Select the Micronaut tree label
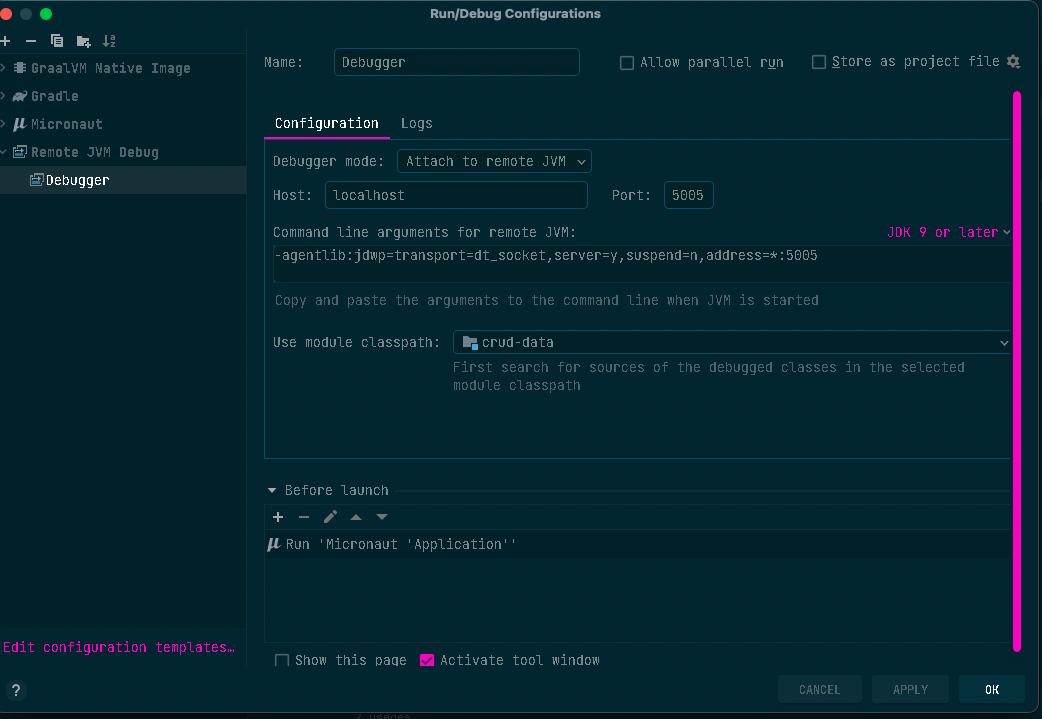1042x719 pixels. pyautogui.click(x=66, y=124)
